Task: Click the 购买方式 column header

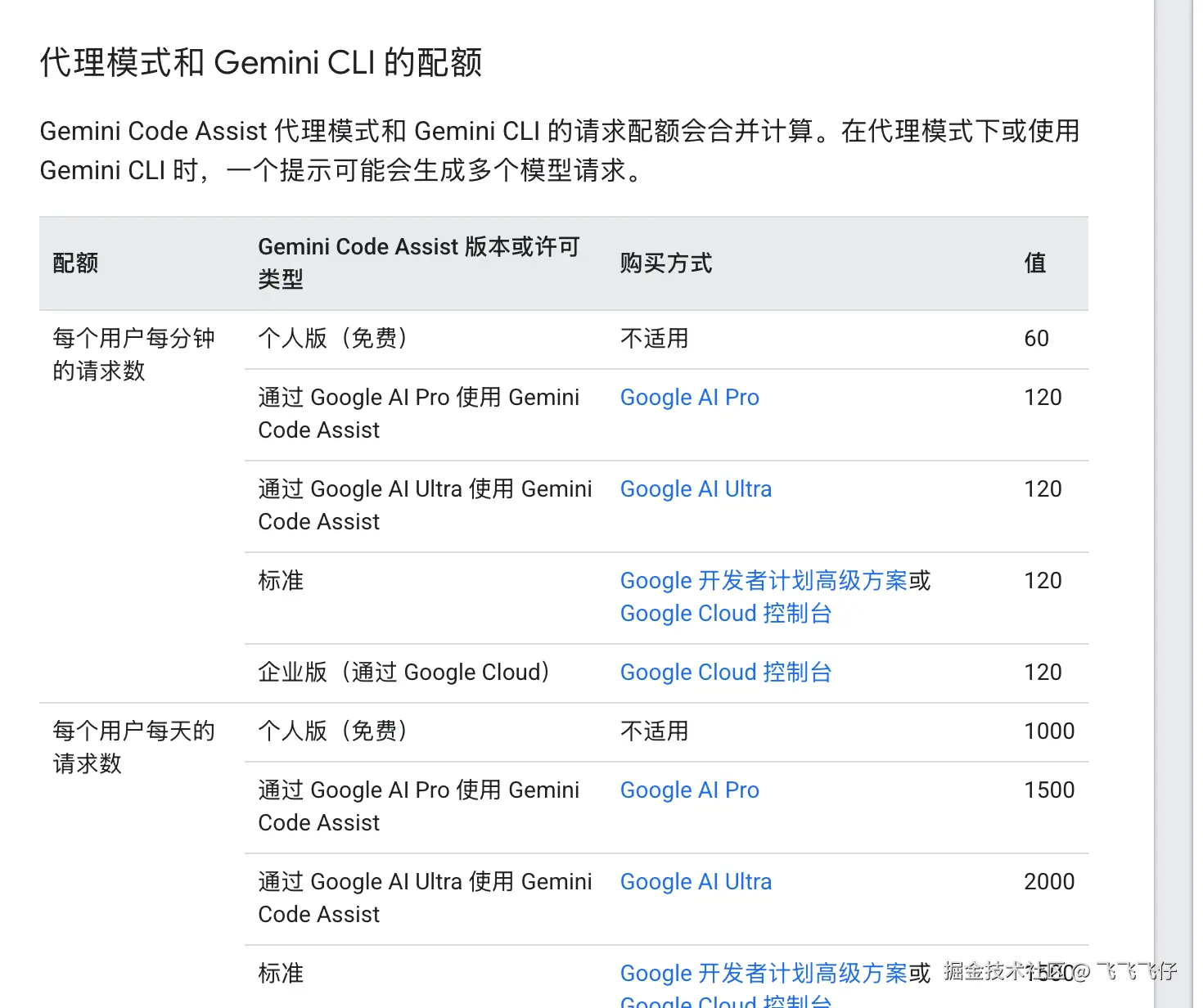Action: (x=666, y=263)
